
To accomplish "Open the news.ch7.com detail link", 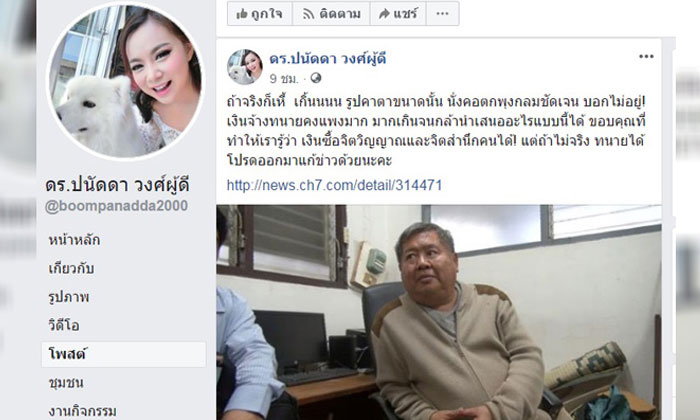I will pyautogui.click(x=334, y=185).
